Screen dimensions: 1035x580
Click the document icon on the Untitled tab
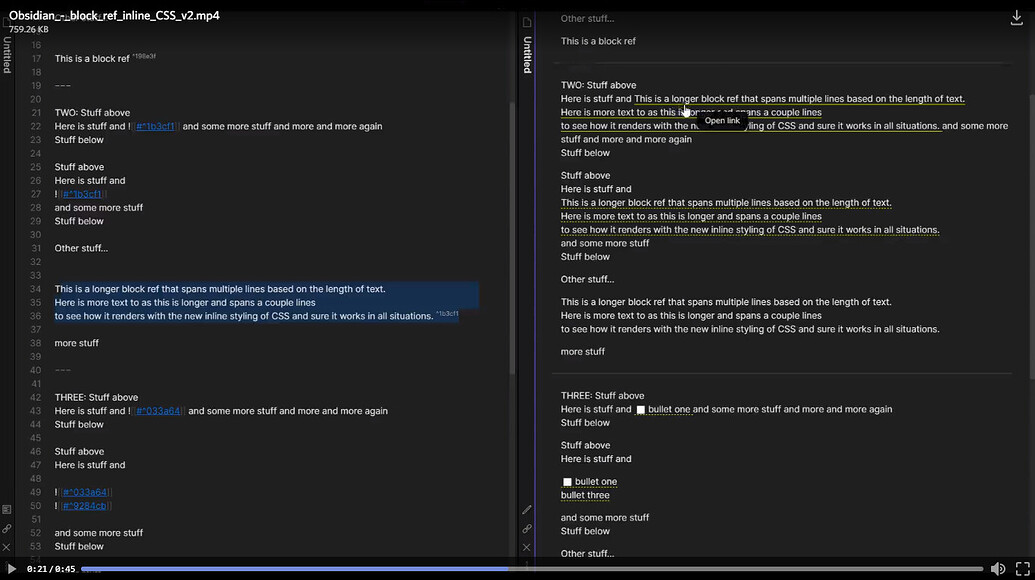tap(527, 21)
